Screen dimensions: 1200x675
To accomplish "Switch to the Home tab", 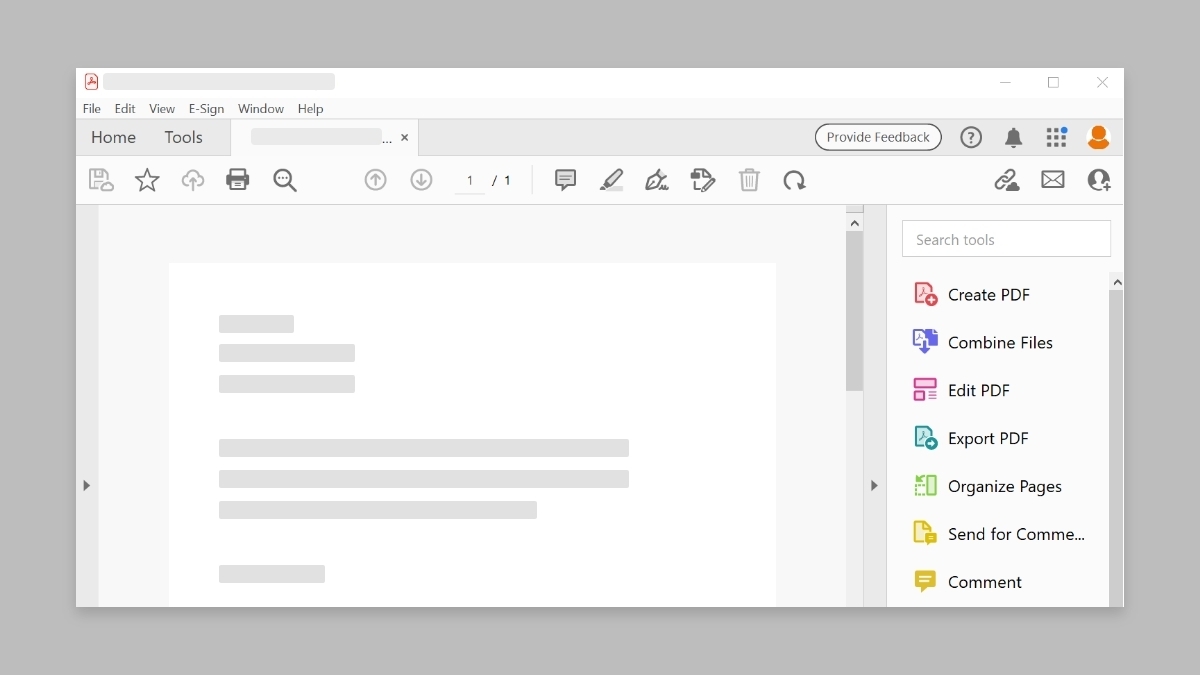I will tap(113, 138).
